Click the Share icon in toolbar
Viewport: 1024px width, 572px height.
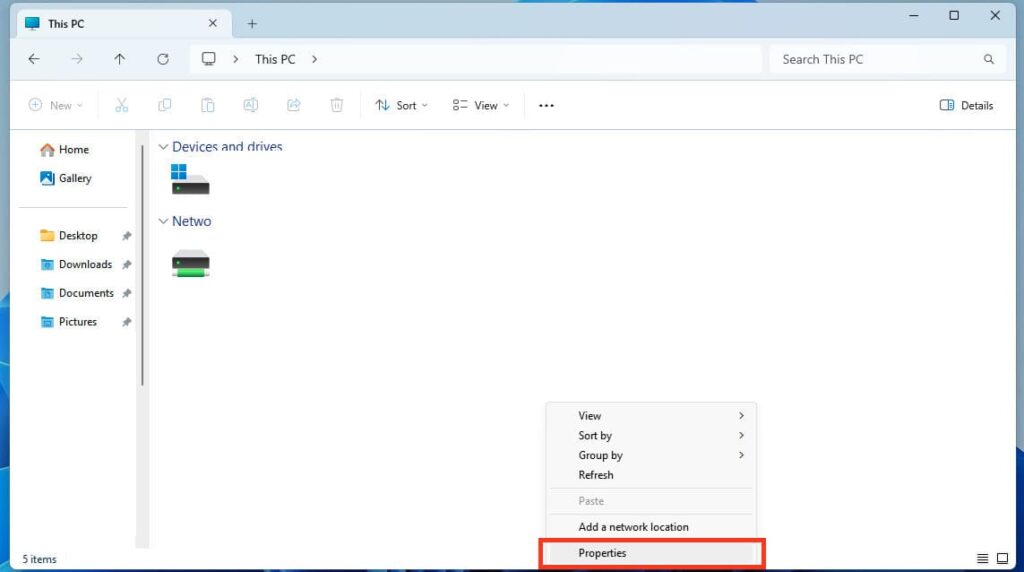point(294,105)
